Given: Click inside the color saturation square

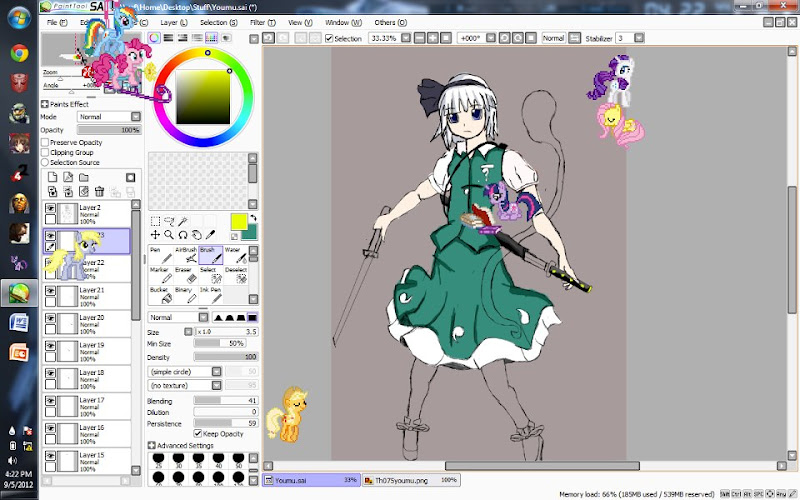Looking at the screenshot, I should tap(203, 97).
